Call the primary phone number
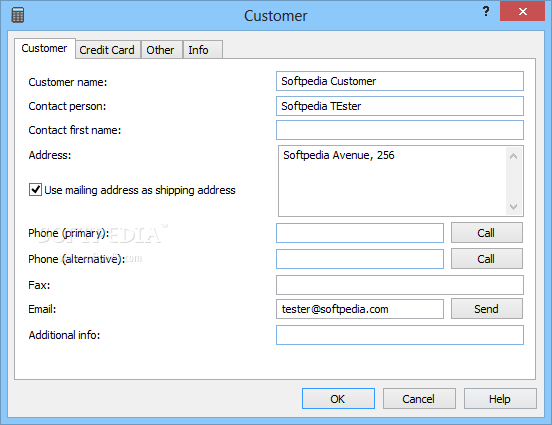 tap(487, 233)
